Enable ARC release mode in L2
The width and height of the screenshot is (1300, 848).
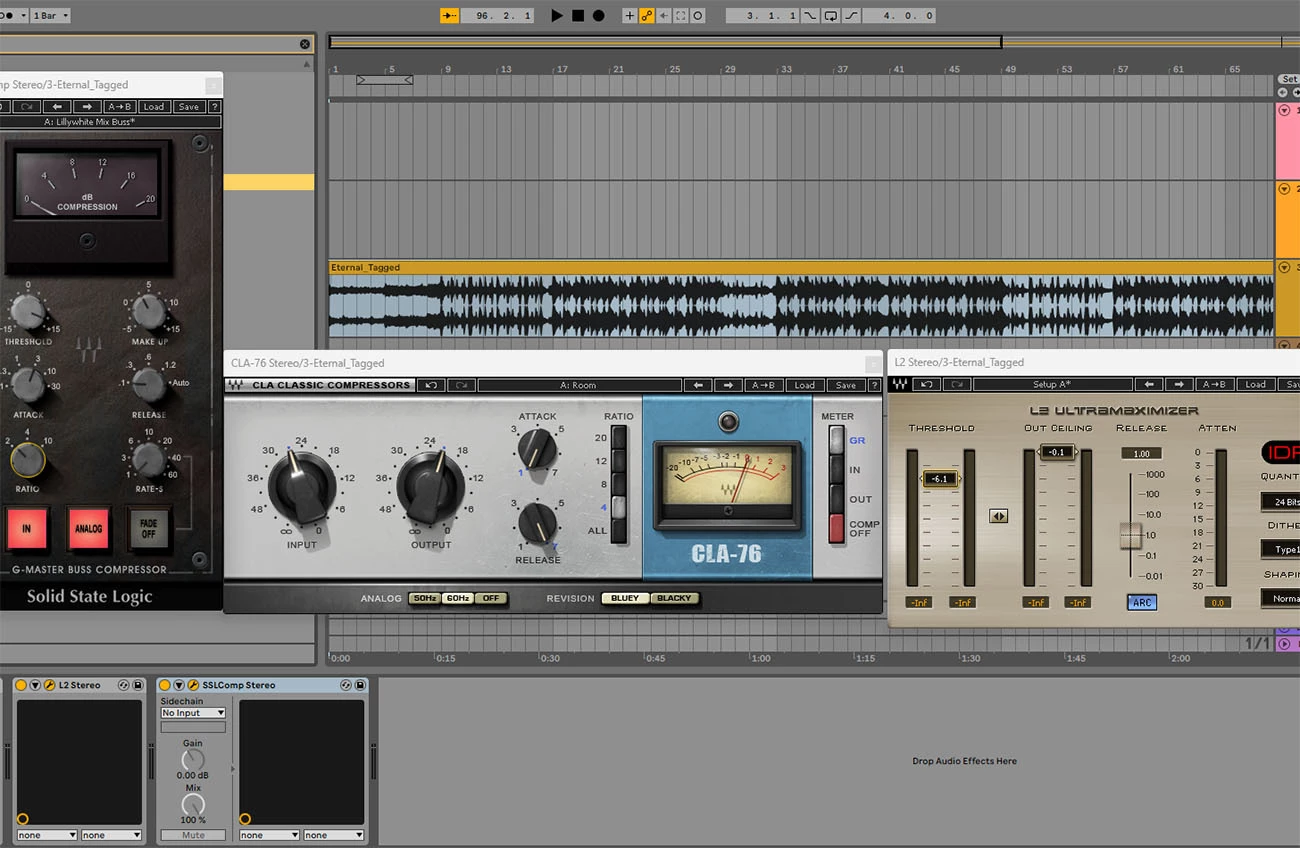1141,603
